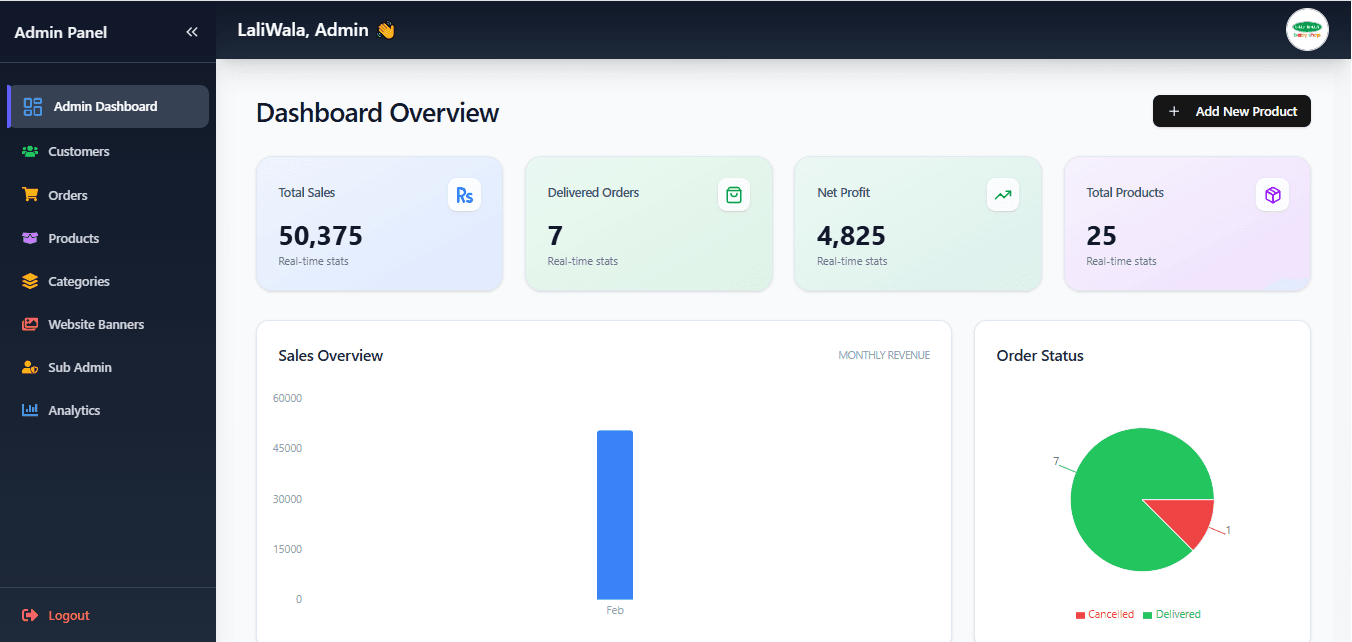
Task: Click the Website Banners image icon
Action: (x=30, y=324)
